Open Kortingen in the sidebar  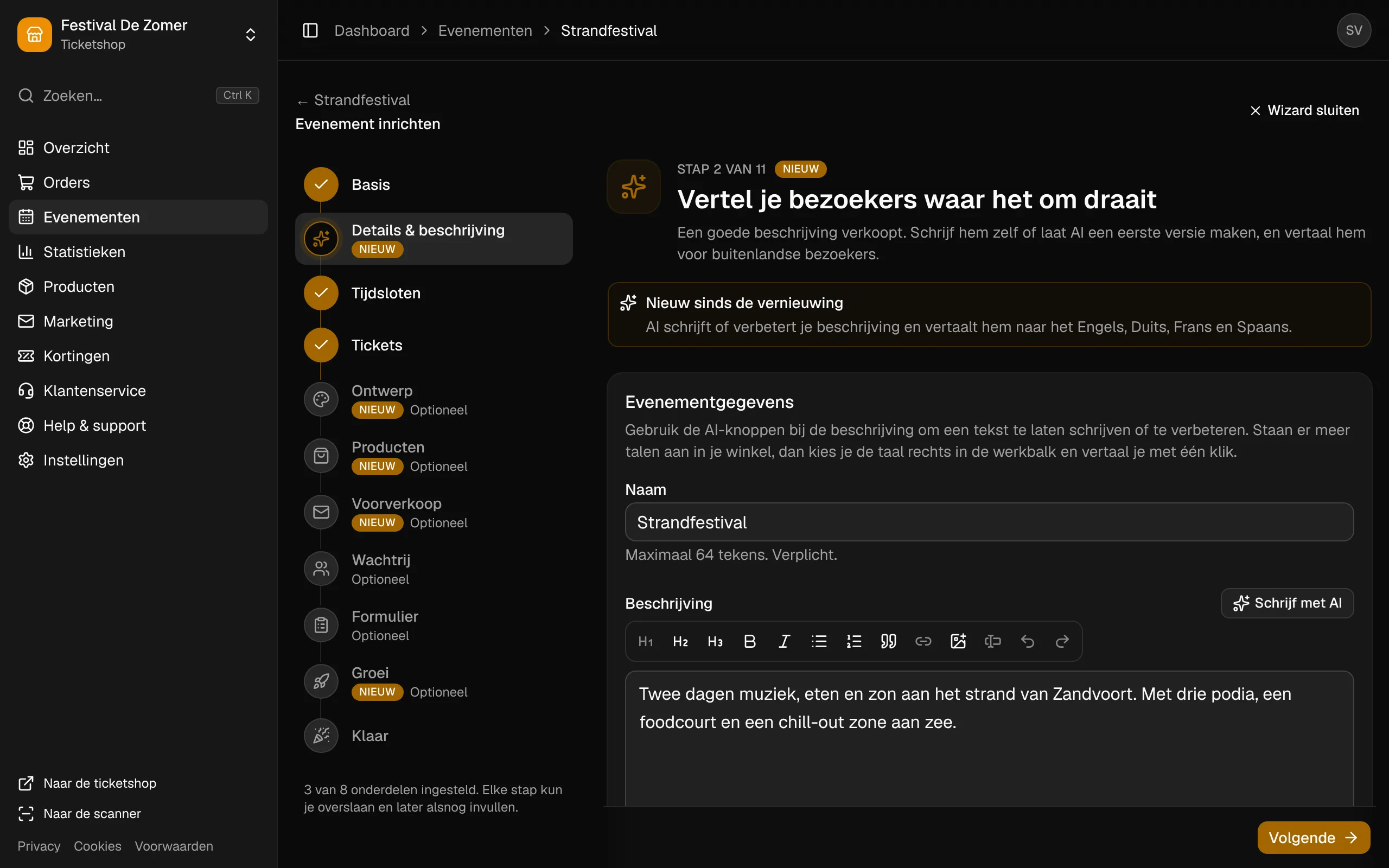click(x=138, y=356)
